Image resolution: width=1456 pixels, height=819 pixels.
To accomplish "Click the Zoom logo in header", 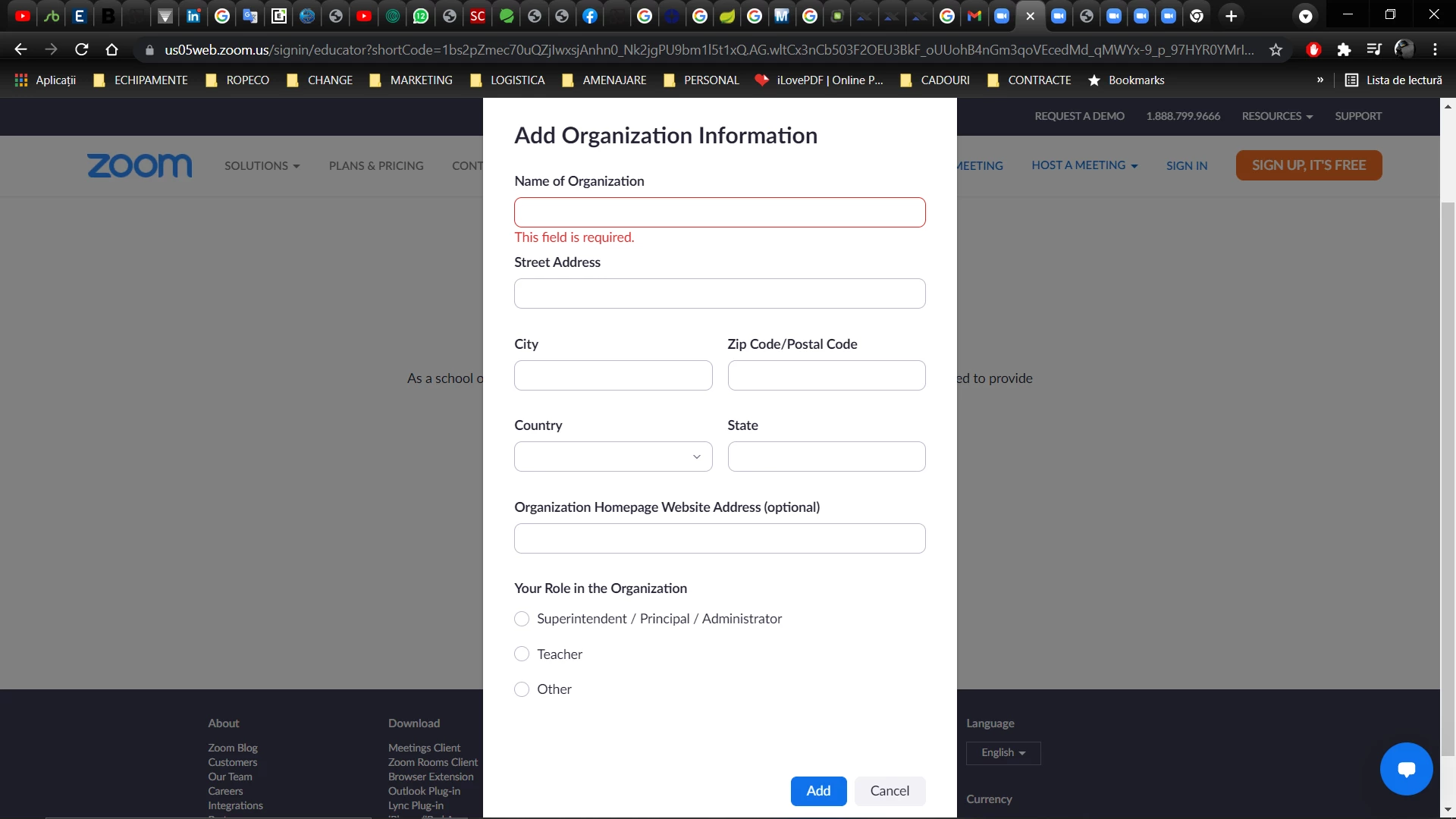I will pyautogui.click(x=140, y=165).
